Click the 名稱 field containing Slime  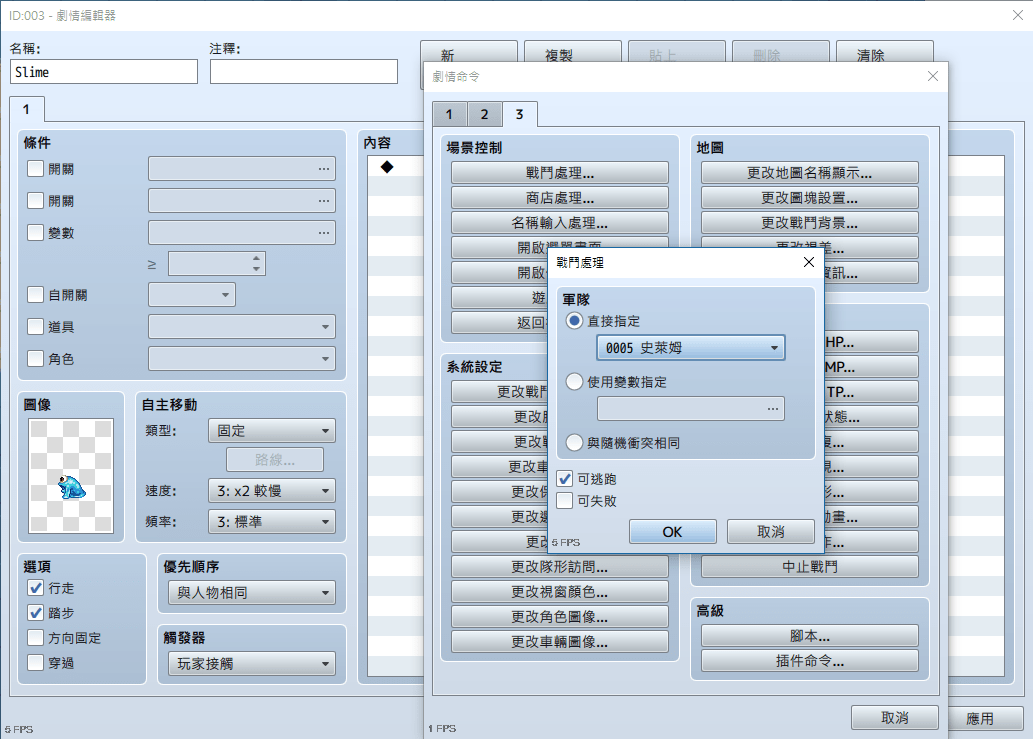click(104, 72)
